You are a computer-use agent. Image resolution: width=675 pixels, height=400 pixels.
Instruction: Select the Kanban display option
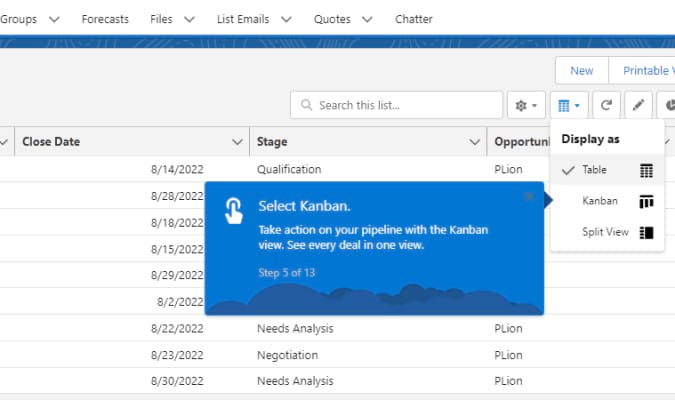click(x=607, y=201)
